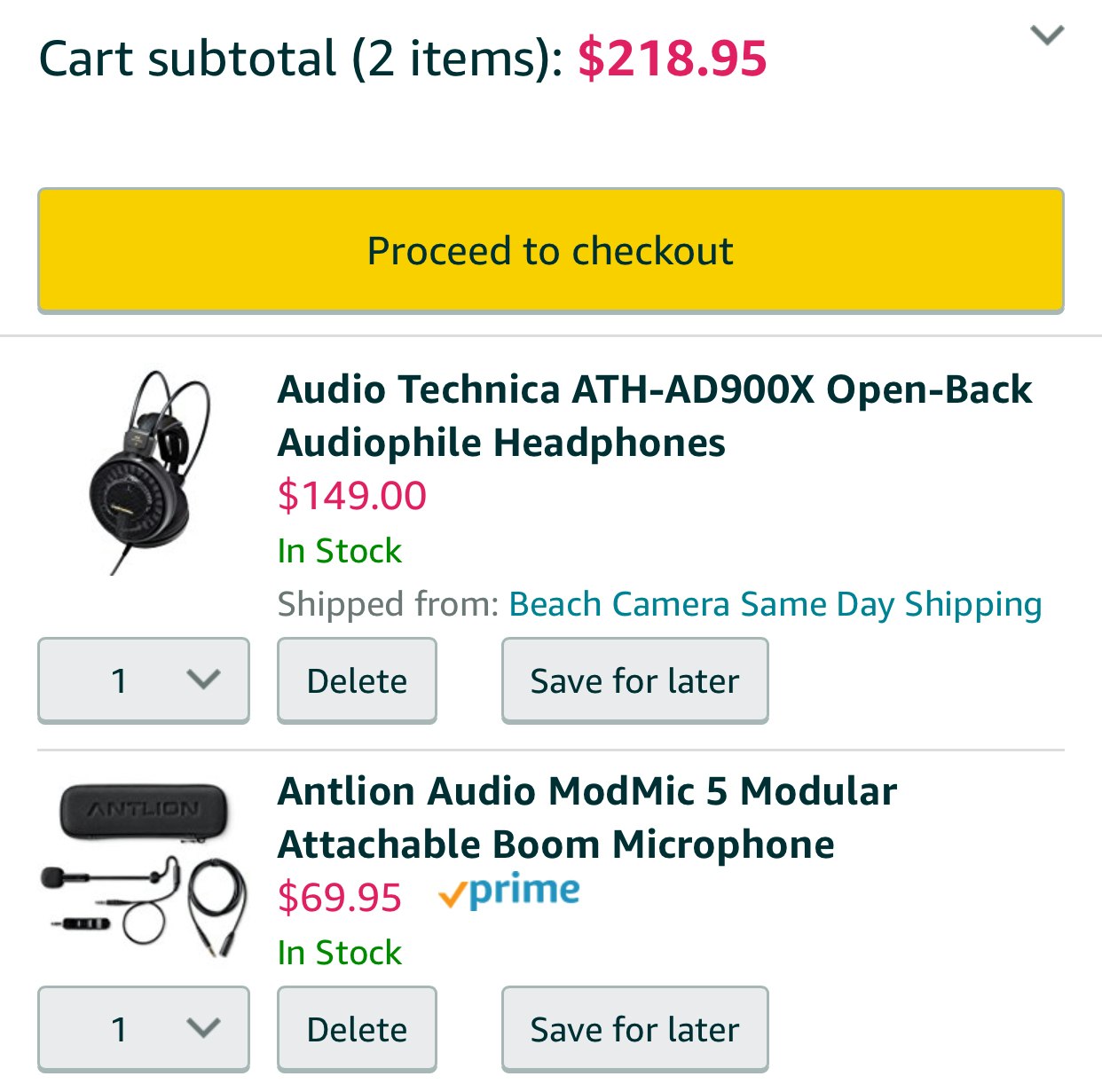Save the Audio Technica headphones for later
Screen dimensions: 1102x1092
(x=634, y=680)
